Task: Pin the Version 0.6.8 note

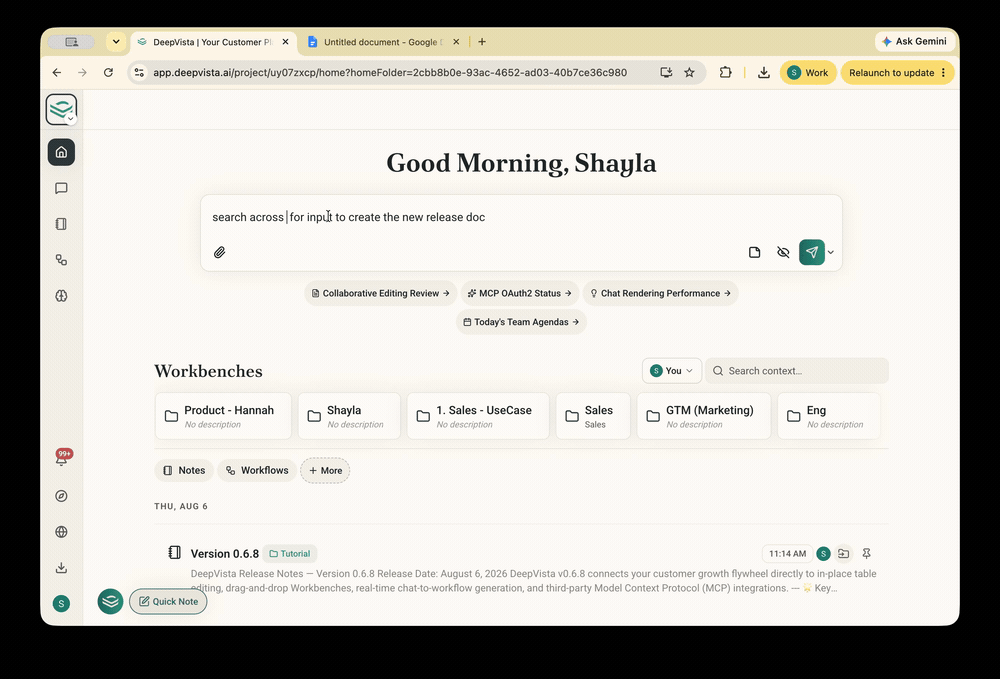Action: 866,553
